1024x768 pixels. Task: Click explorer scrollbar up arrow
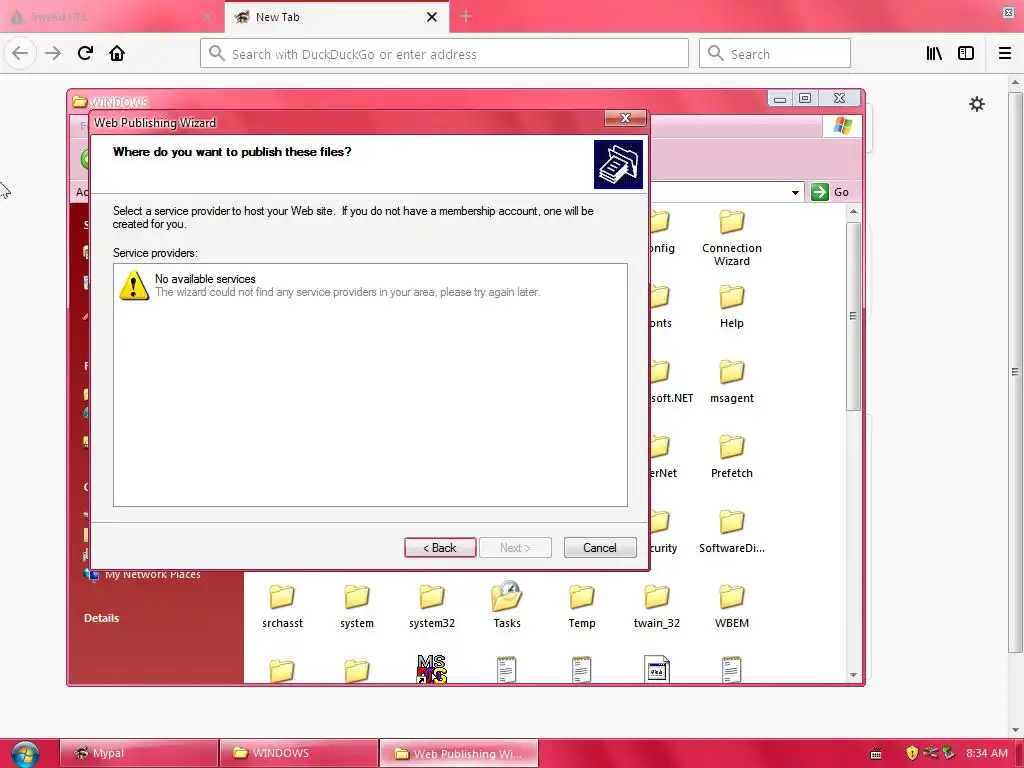(853, 212)
